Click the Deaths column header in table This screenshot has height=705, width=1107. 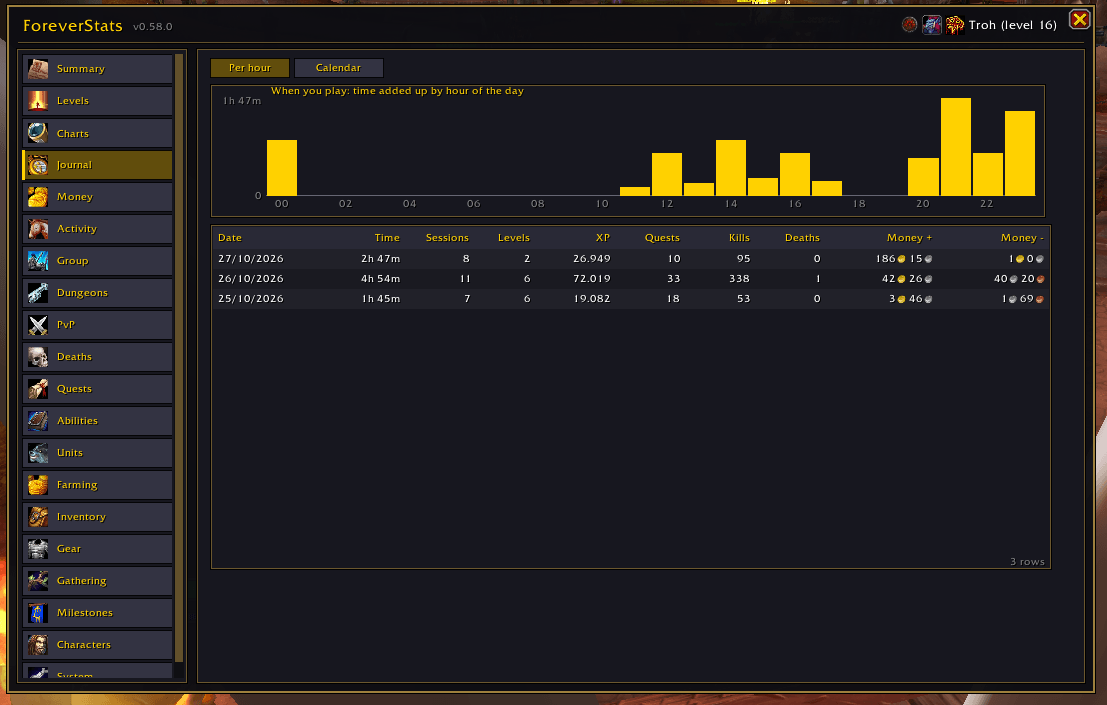tap(802, 238)
